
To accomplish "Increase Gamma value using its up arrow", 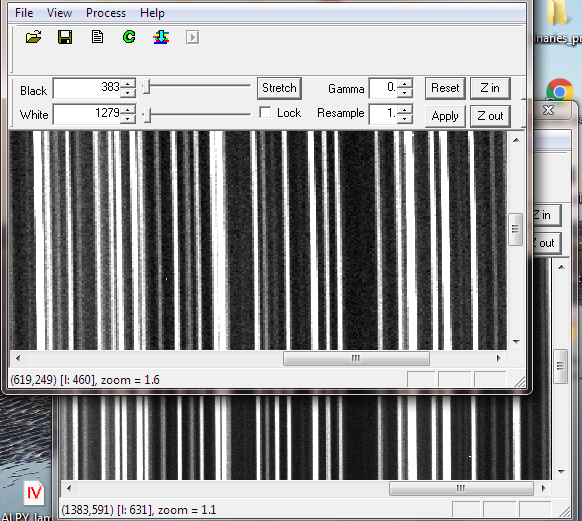I will (405, 84).
